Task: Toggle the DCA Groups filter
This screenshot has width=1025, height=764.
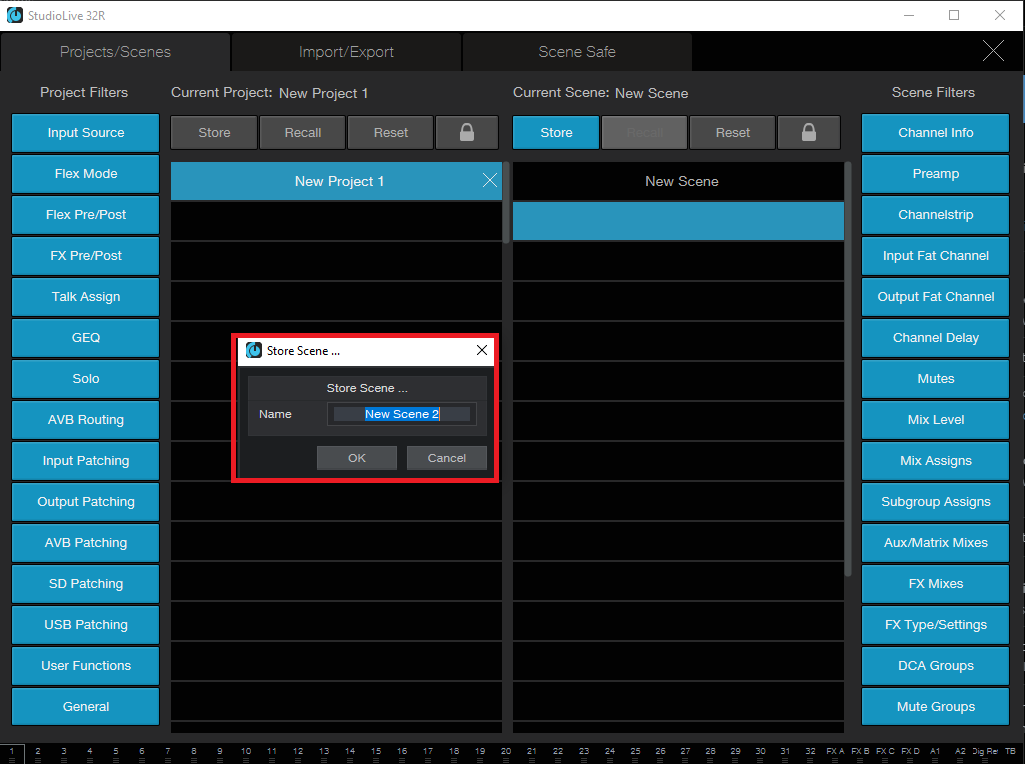Action: tap(935, 666)
